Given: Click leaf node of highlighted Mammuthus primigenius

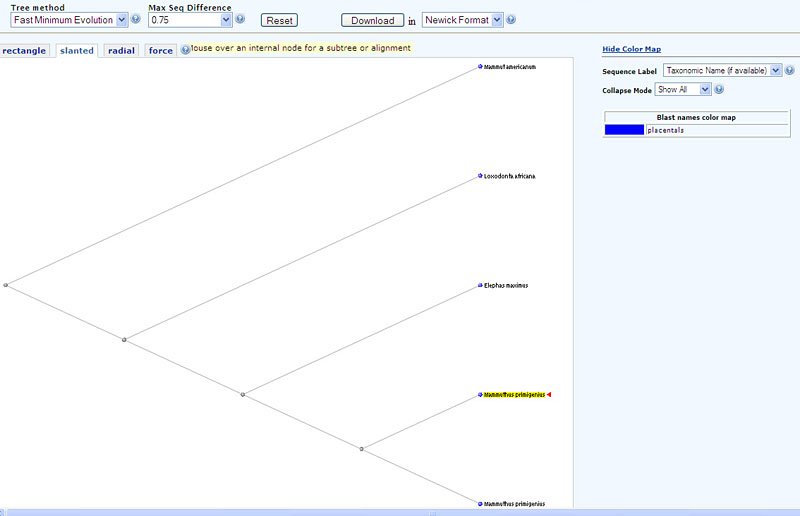Looking at the screenshot, I should (480, 395).
